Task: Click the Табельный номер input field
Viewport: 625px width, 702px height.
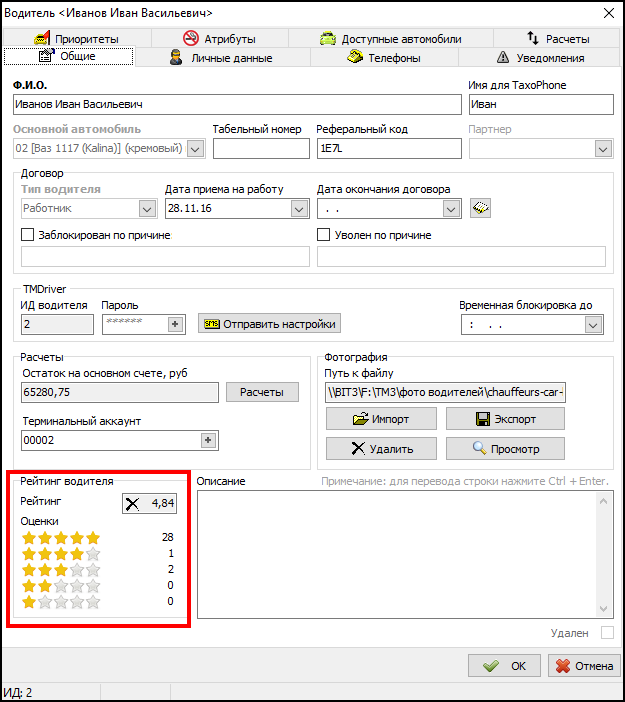Action: (261, 149)
